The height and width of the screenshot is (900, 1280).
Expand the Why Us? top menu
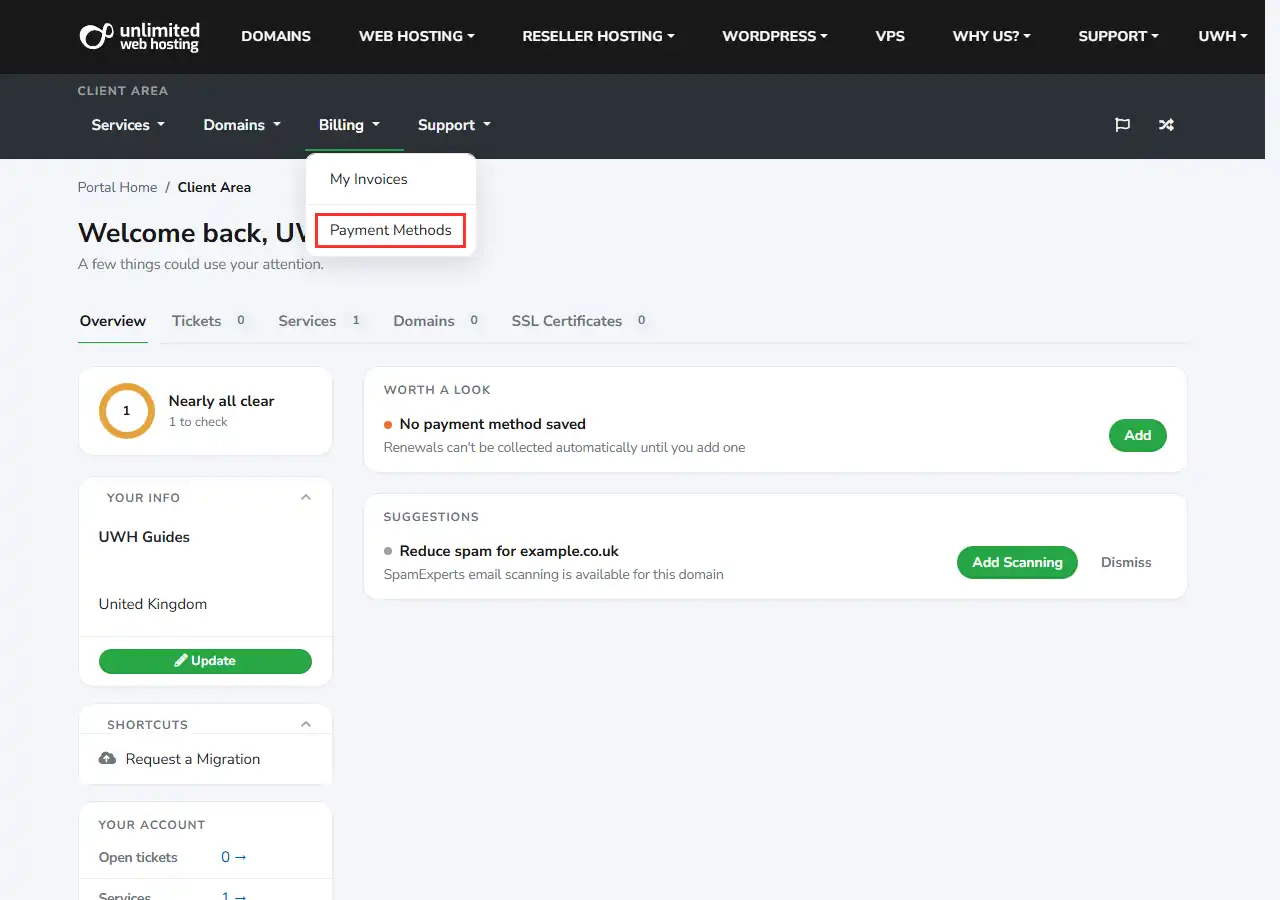992,36
